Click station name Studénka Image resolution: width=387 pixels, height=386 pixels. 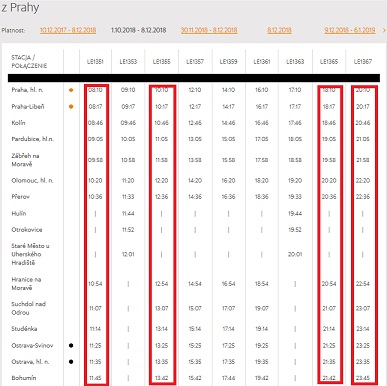(x=24, y=329)
